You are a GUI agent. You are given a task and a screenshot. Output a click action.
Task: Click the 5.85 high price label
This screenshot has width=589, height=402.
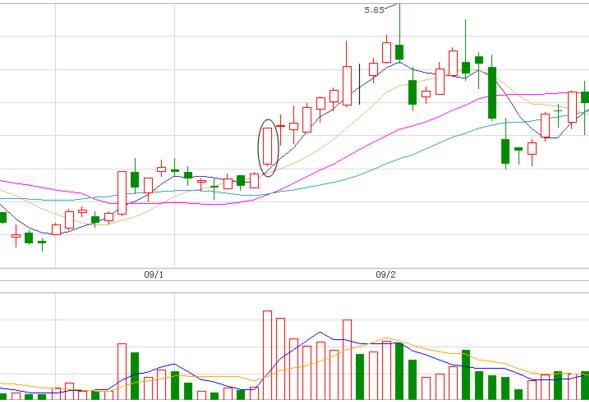(x=374, y=10)
